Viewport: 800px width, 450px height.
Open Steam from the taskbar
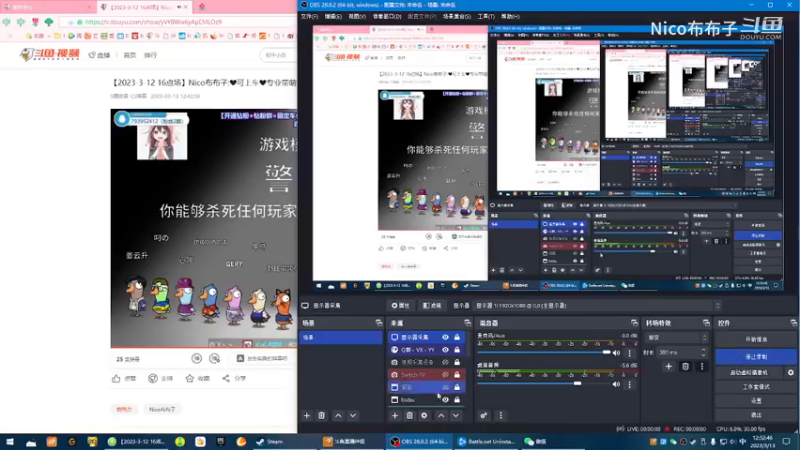[270, 441]
